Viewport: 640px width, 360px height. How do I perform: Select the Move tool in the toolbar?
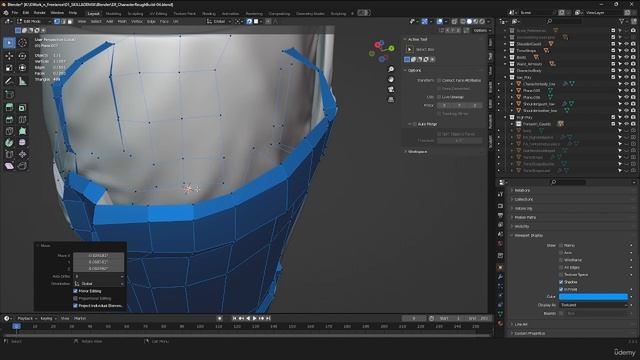(x=9, y=56)
